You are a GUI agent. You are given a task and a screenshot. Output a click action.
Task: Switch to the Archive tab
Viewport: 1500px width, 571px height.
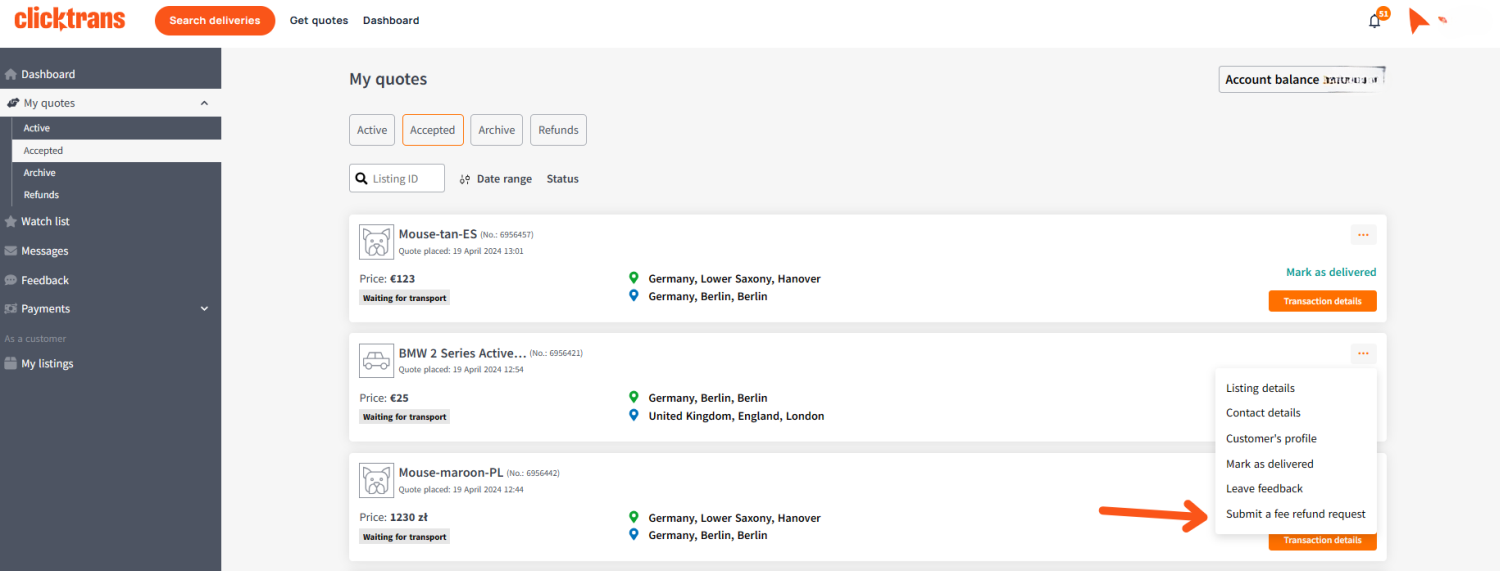496,130
